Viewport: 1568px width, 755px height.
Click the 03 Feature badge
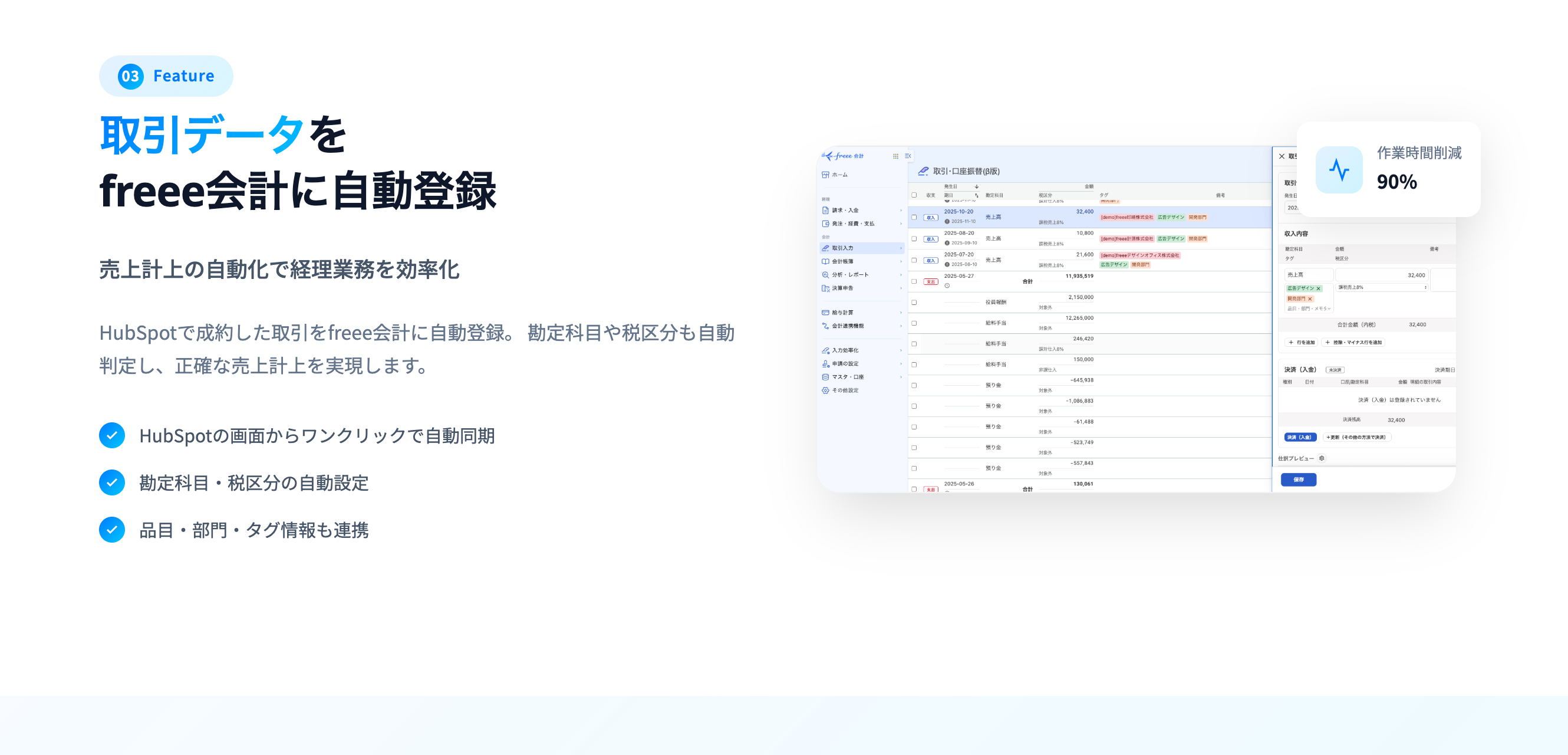pyautogui.click(x=166, y=76)
